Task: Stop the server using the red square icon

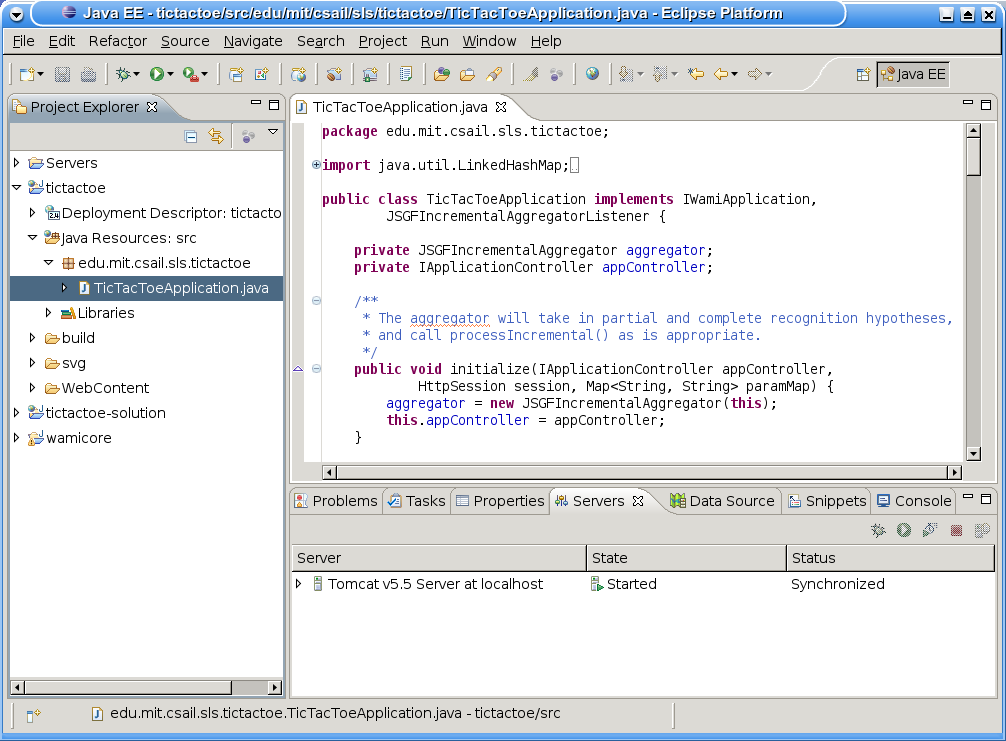Action: point(956,531)
